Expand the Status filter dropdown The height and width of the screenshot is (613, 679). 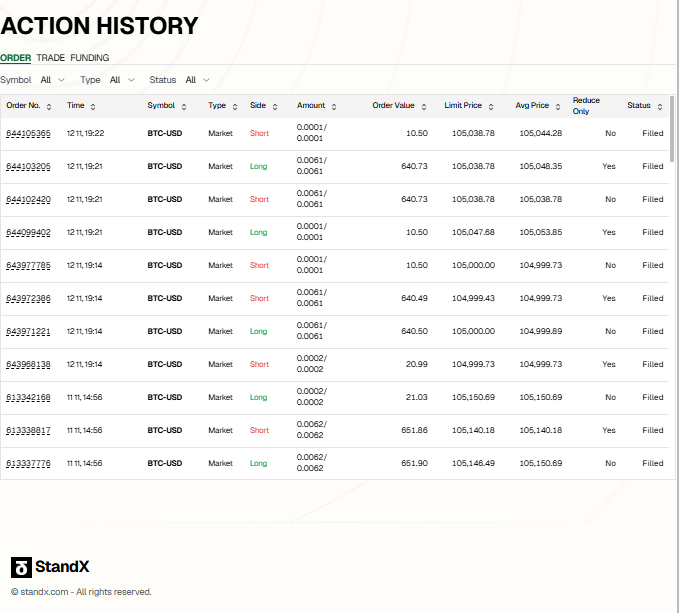[x=197, y=80]
